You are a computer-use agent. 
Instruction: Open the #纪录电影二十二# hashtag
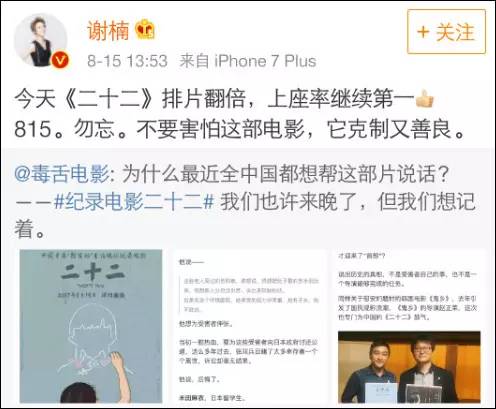click(x=134, y=202)
